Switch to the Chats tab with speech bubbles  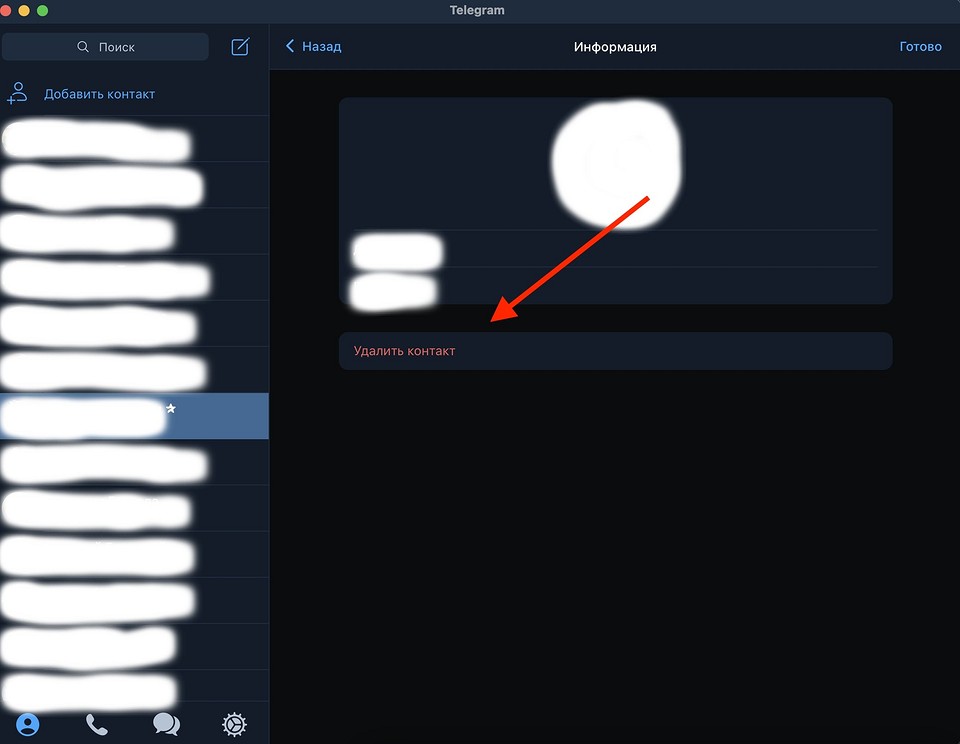pos(165,723)
